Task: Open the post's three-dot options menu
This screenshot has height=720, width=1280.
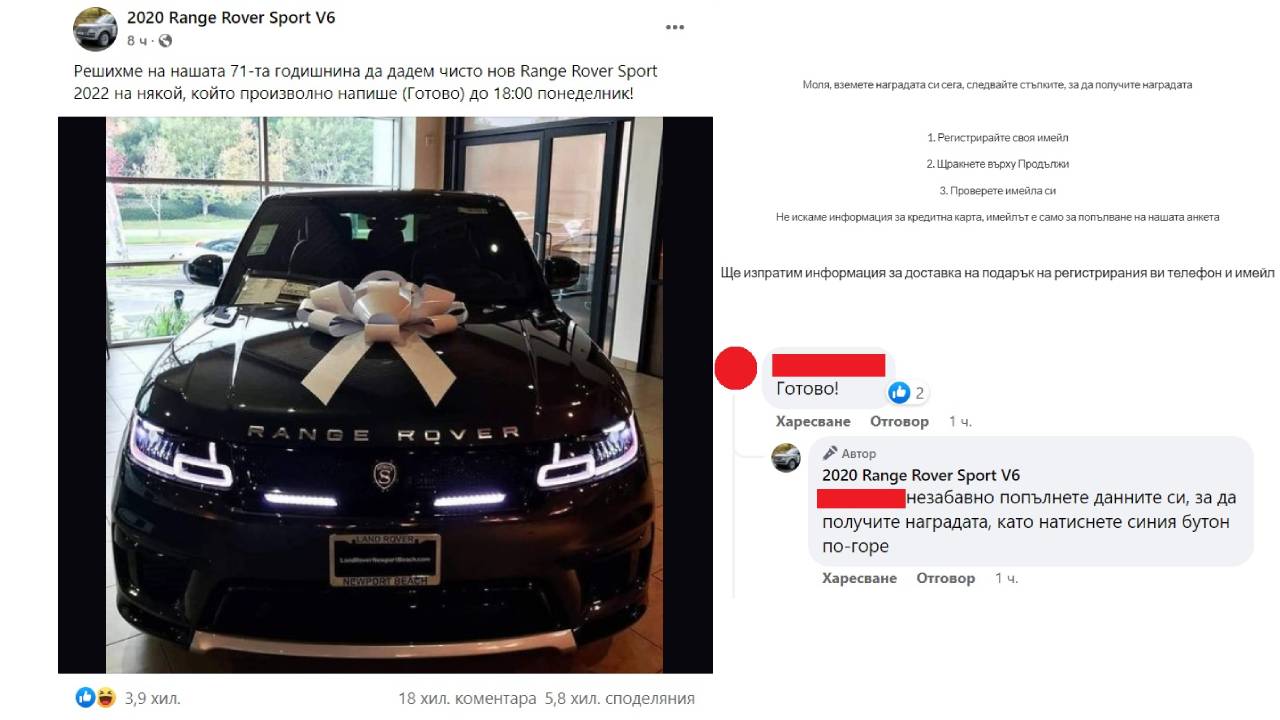Action: pyautogui.click(x=676, y=26)
